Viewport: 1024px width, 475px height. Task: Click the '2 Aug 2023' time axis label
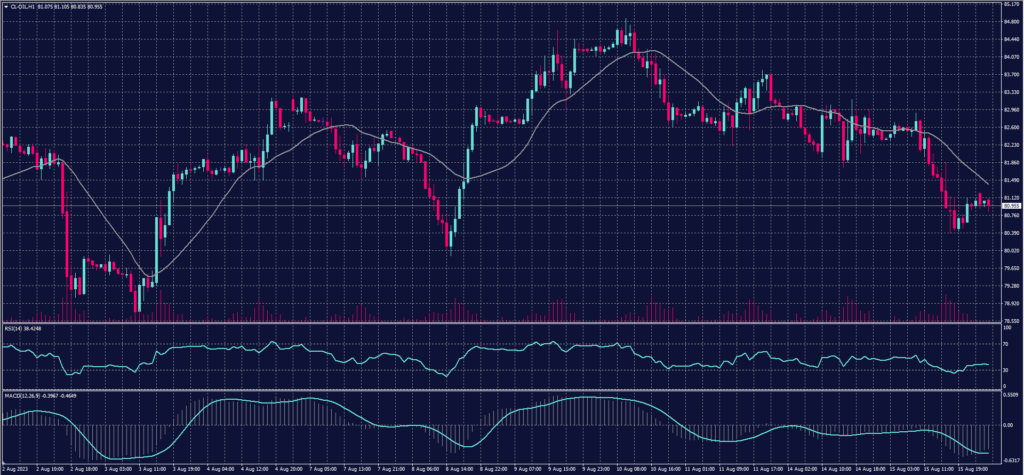click(x=17, y=468)
